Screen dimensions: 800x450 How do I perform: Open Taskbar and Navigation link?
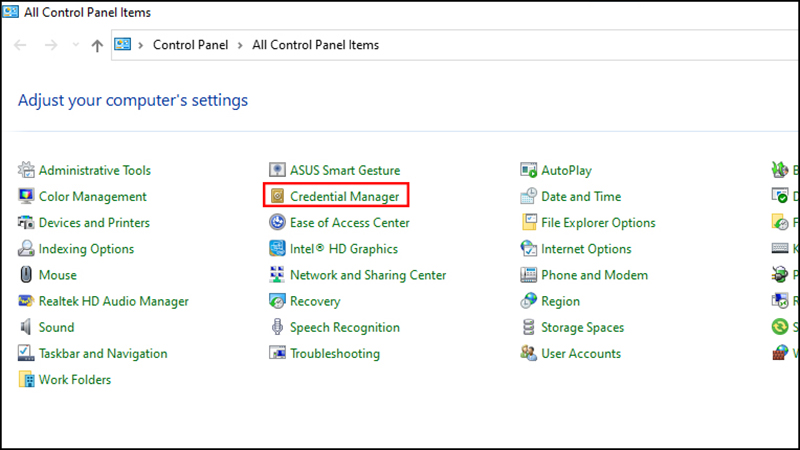tap(103, 354)
